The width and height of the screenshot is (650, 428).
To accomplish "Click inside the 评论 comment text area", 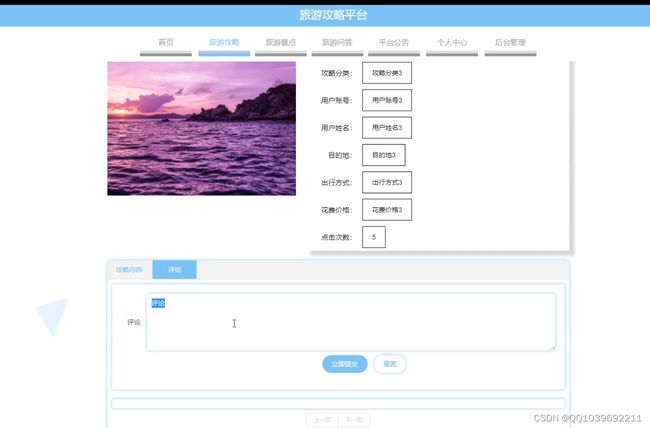I will 351,322.
